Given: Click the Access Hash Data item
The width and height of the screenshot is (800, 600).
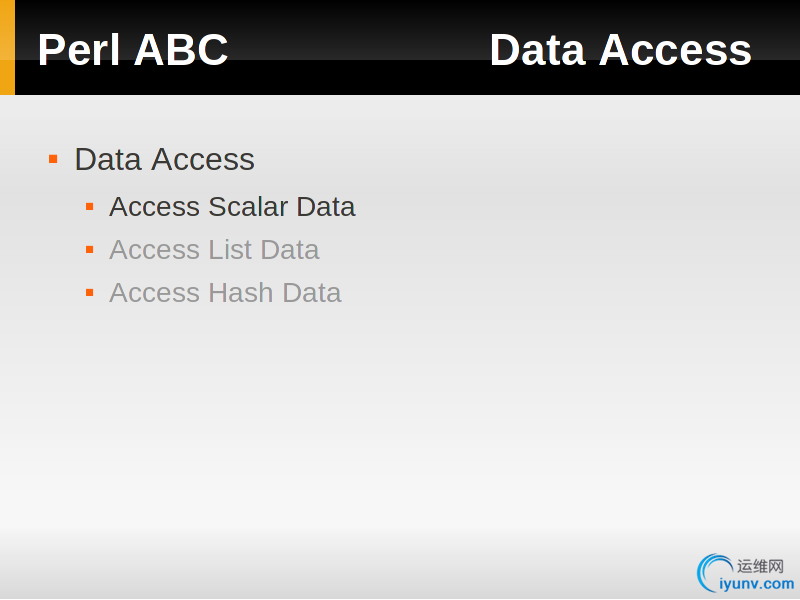Looking at the screenshot, I should (225, 292).
